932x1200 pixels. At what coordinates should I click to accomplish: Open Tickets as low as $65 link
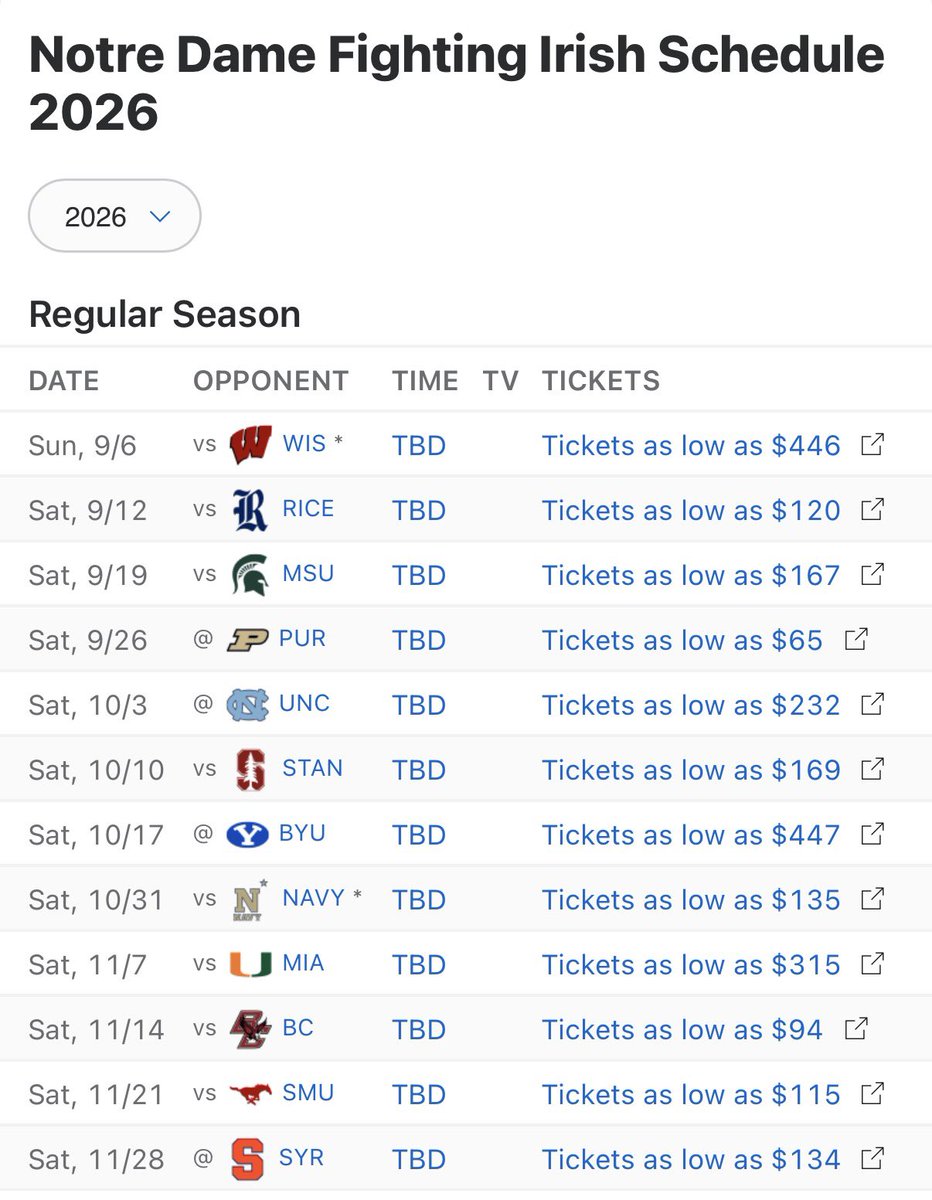682,640
